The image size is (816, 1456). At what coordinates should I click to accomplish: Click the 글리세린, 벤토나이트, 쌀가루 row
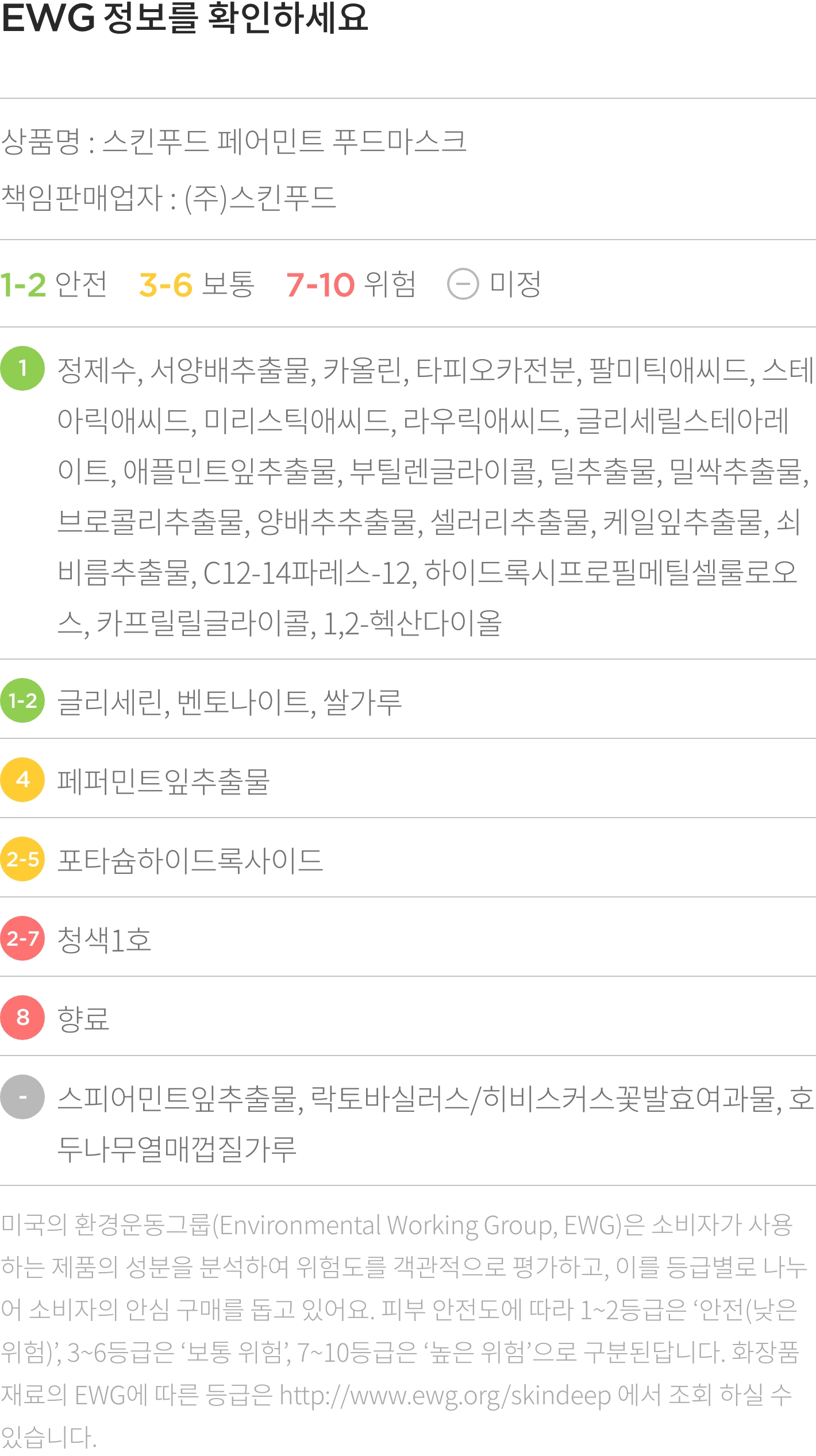pyautogui.click(x=408, y=699)
